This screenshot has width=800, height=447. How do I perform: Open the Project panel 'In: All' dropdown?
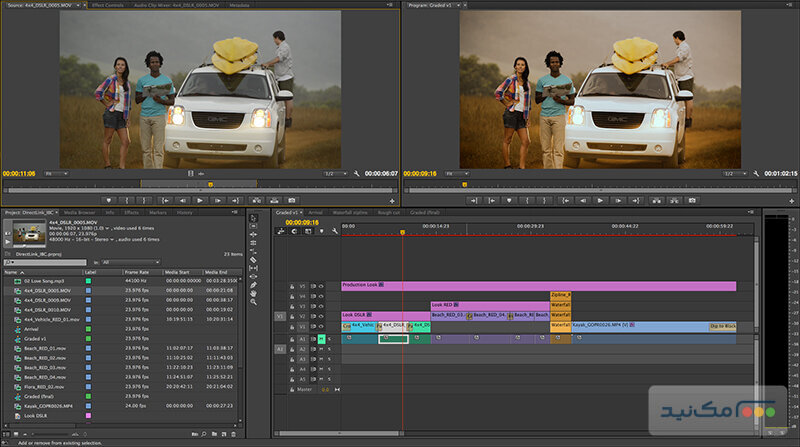click(131, 262)
